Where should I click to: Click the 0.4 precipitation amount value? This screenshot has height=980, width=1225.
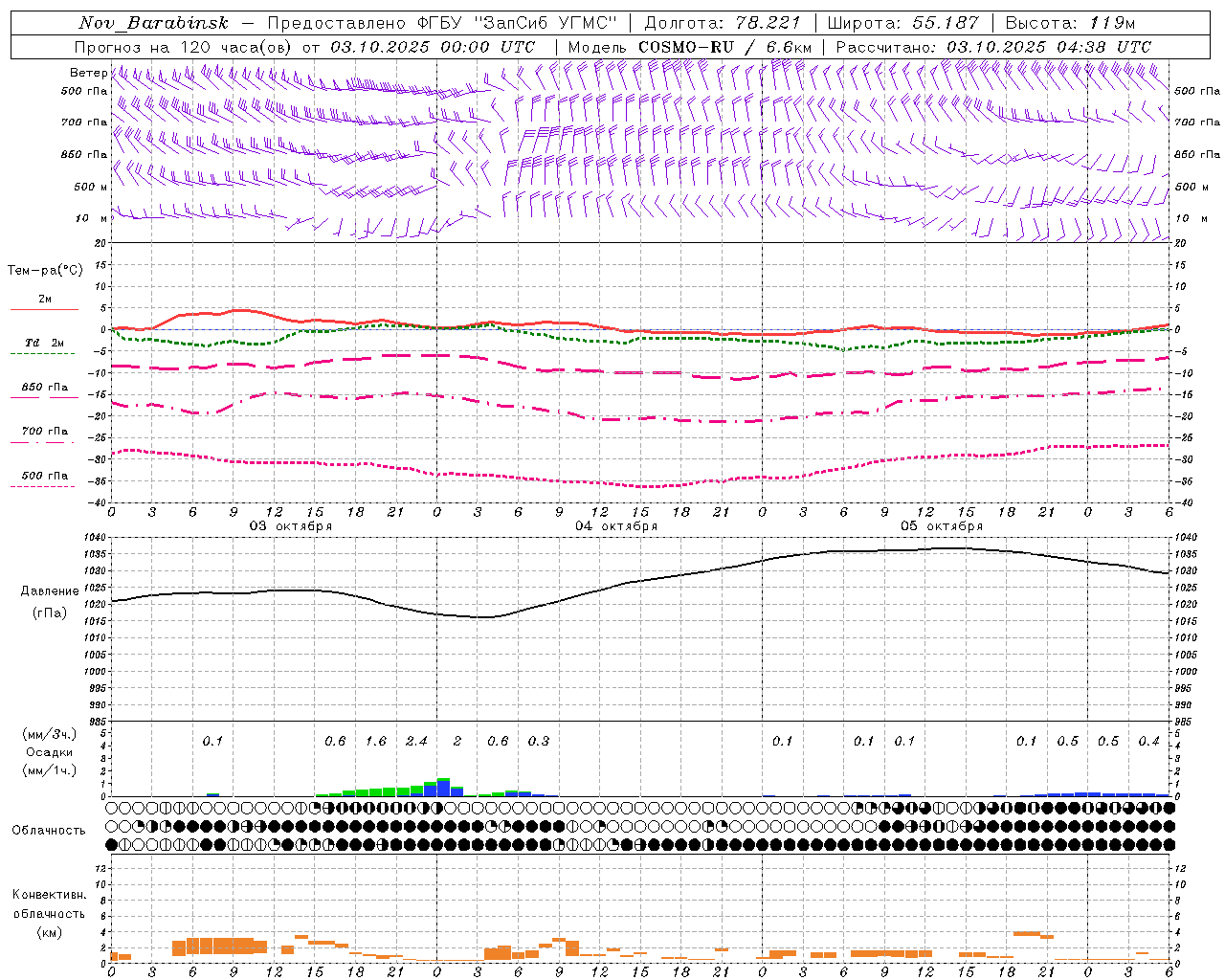1148,742
